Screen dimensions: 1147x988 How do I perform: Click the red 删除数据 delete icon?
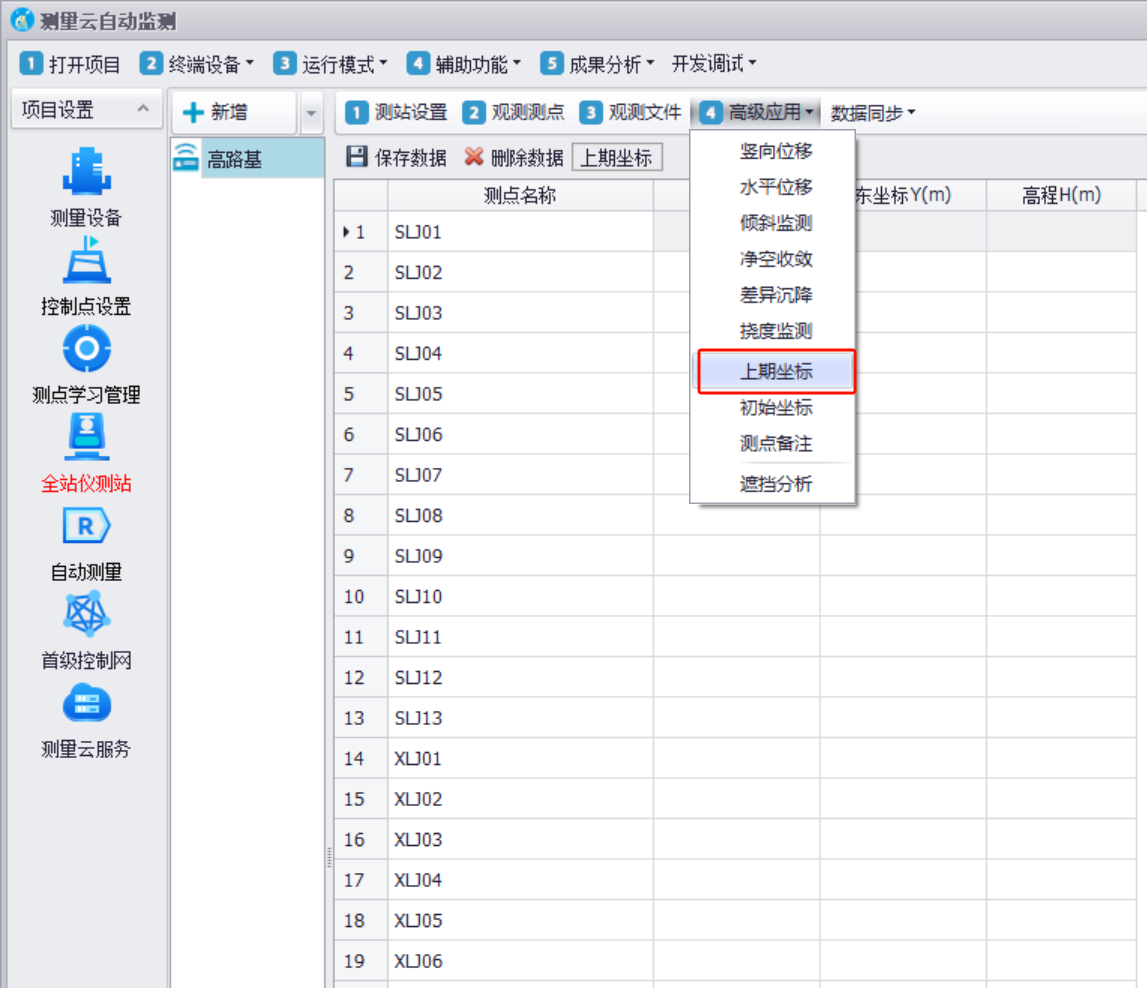point(474,157)
